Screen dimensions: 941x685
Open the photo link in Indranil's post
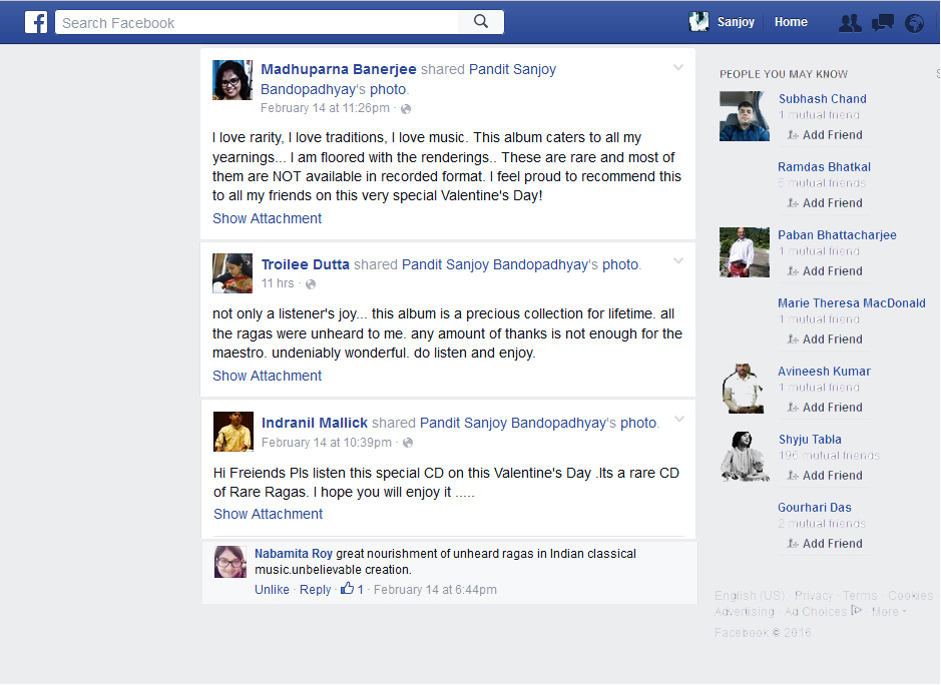[x=638, y=423]
